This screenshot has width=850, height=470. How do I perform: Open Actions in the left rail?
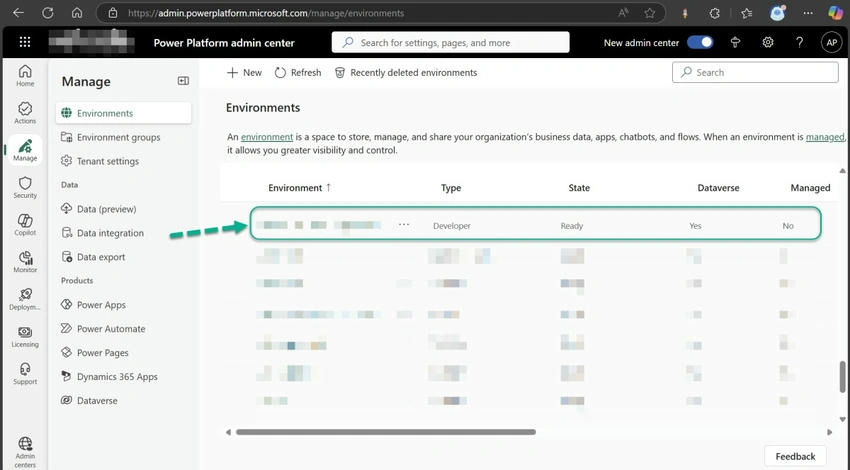pos(25,113)
